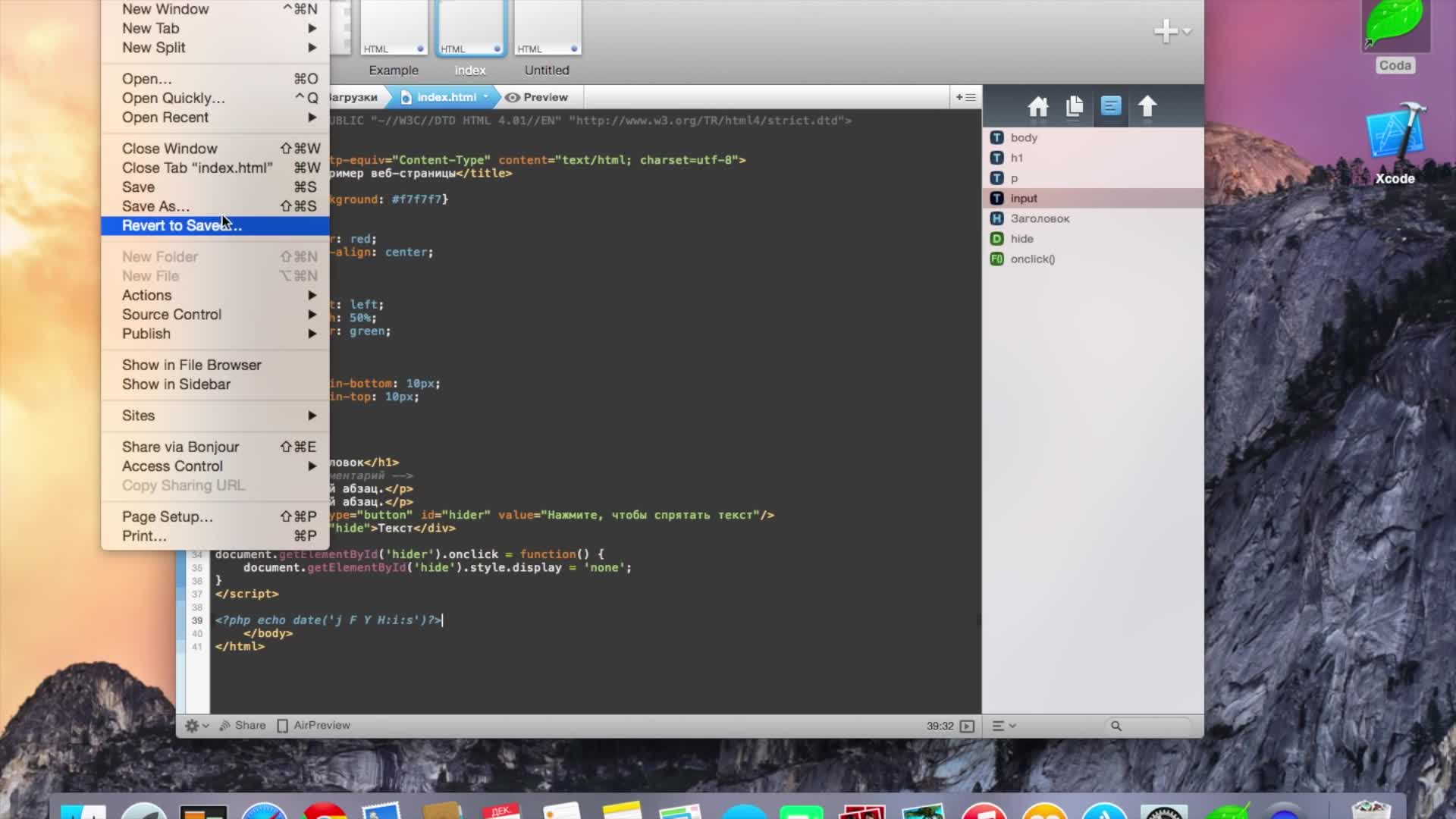This screenshot has height=819, width=1456.
Task: Click the play box icon beside 39:32
Action: [x=967, y=726]
